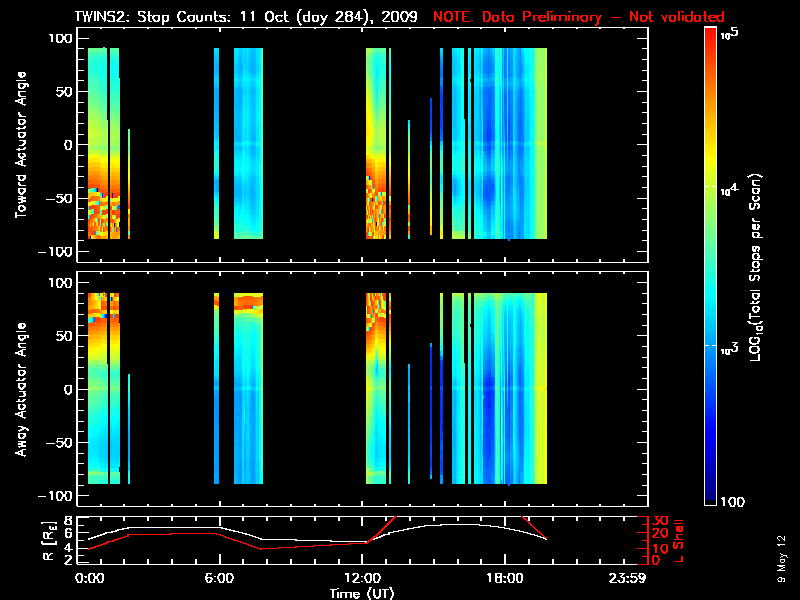This screenshot has width=800, height=600.
Task: Click the 'Away Actuator Angle' axis label
Action: (19, 390)
